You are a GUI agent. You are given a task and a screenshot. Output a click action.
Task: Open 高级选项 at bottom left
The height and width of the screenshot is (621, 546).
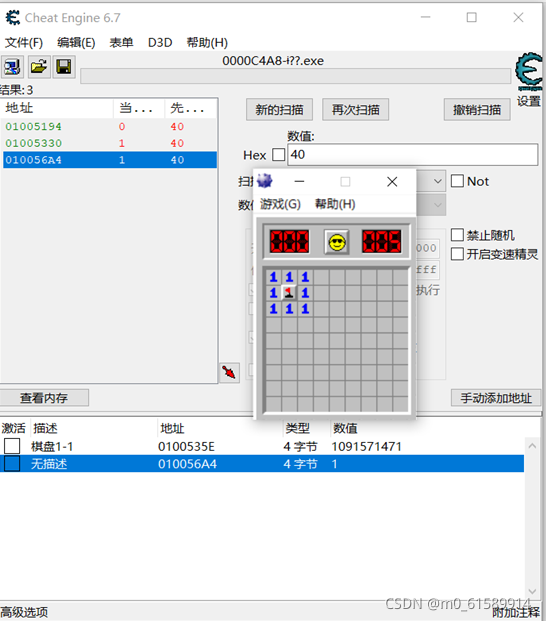pyautogui.click(x=24, y=612)
